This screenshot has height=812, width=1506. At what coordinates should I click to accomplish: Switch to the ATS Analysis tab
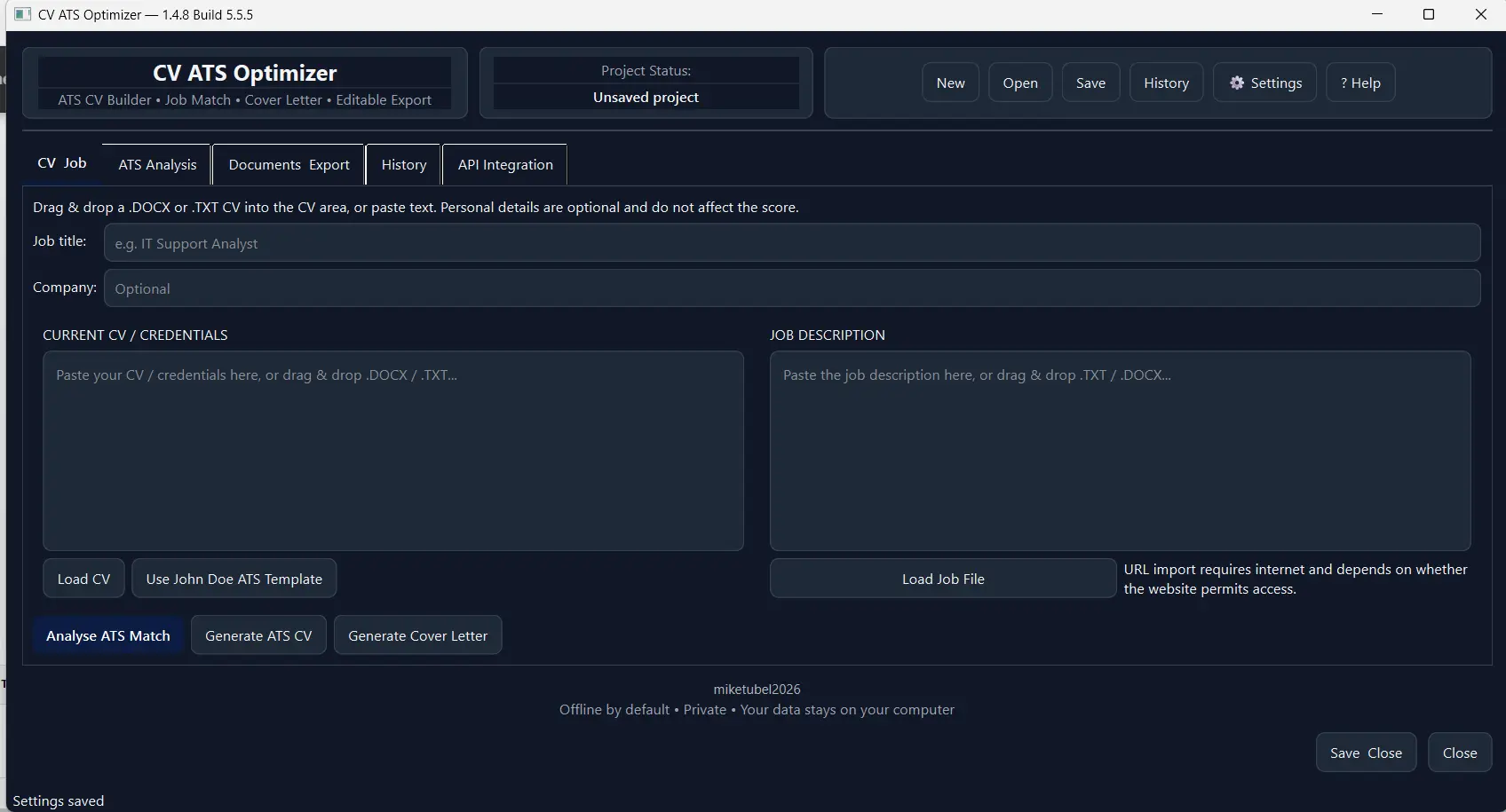point(157,164)
